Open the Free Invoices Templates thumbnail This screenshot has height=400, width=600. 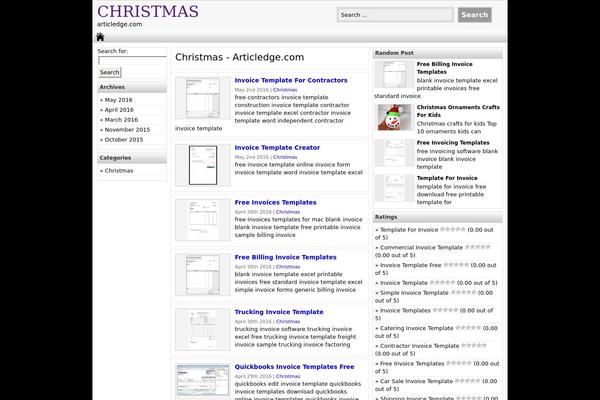(203, 220)
